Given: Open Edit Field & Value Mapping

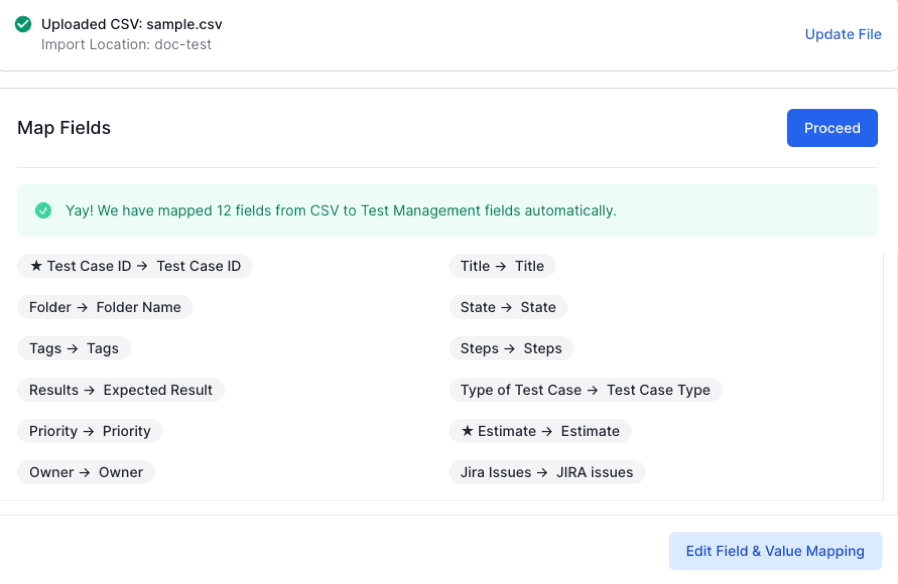Looking at the screenshot, I should coord(775,551).
